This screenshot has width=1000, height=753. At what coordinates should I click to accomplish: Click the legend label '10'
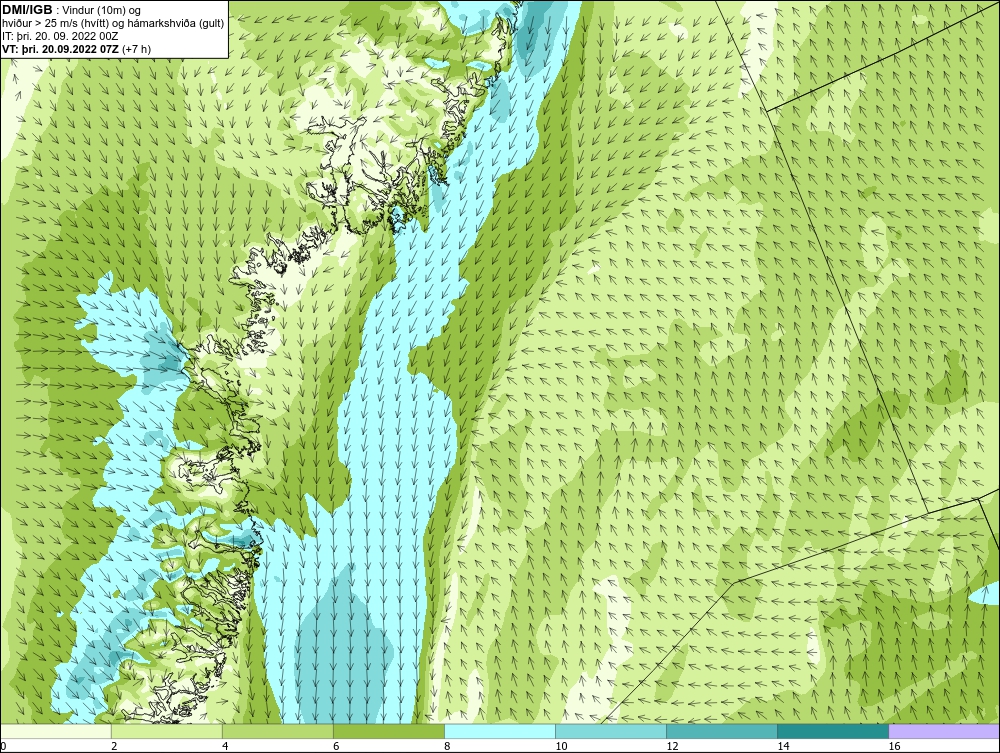561,747
